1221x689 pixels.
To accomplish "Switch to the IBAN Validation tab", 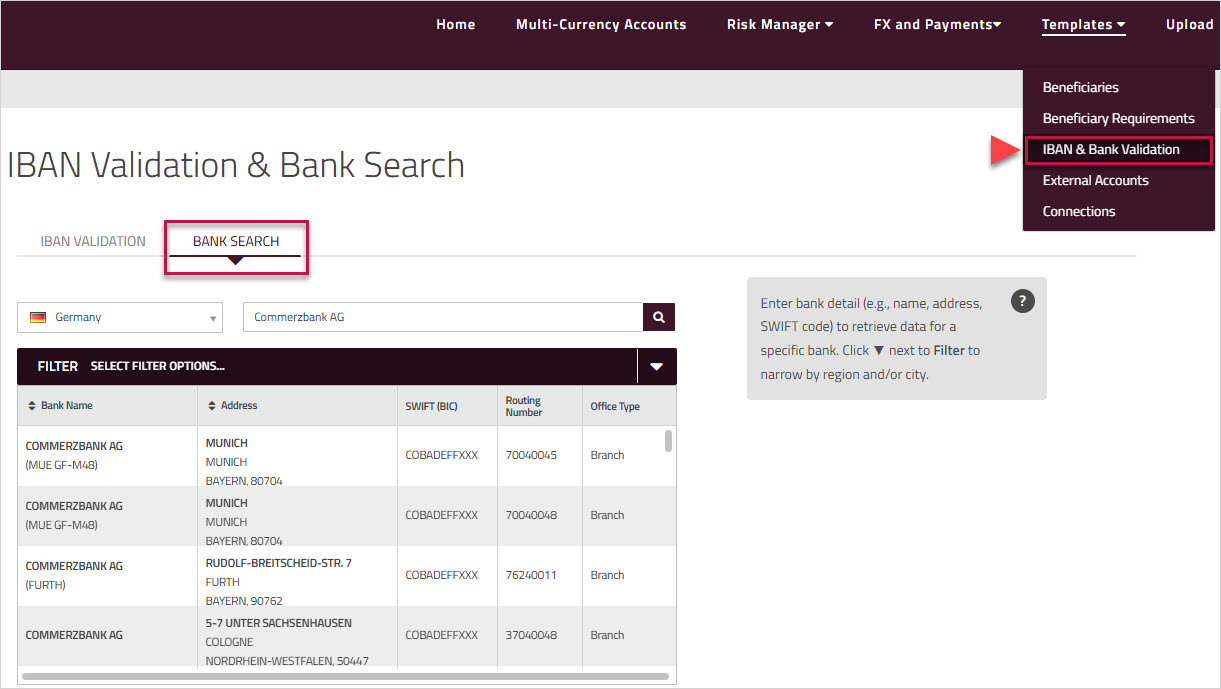I will click(x=93, y=241).
